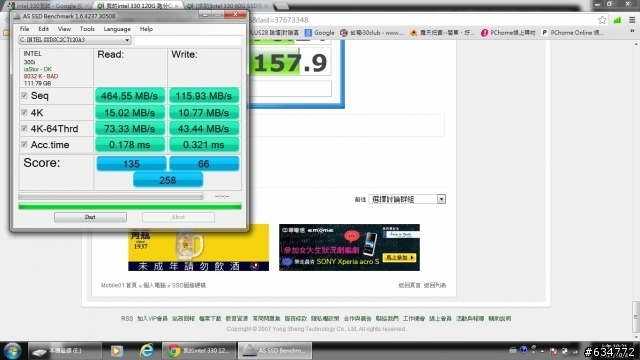This screenshot has width=640, height=360.
Task: Click the read score 135
Action: (131, 164)
